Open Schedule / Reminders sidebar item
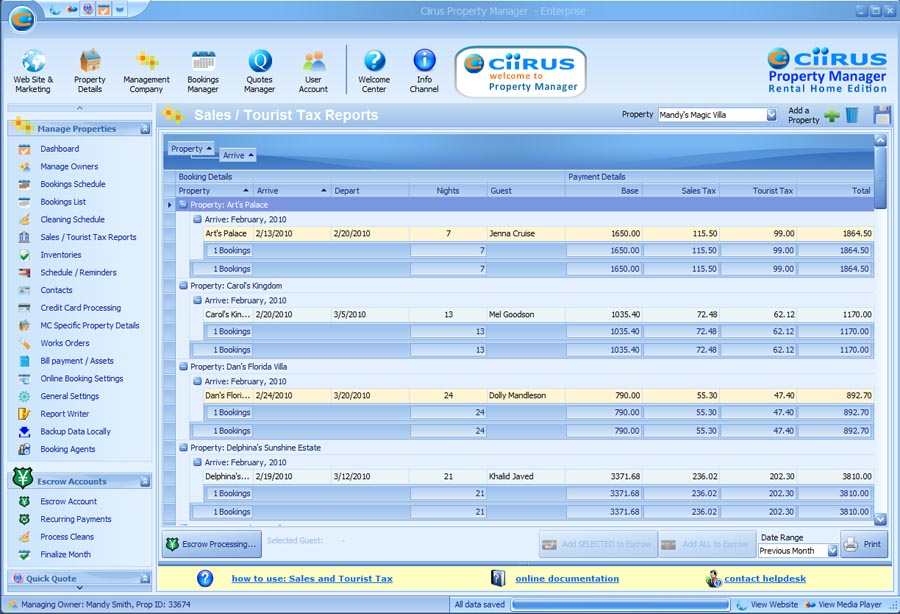The width and height of the screenshot is (900, 614). [78, 273]
